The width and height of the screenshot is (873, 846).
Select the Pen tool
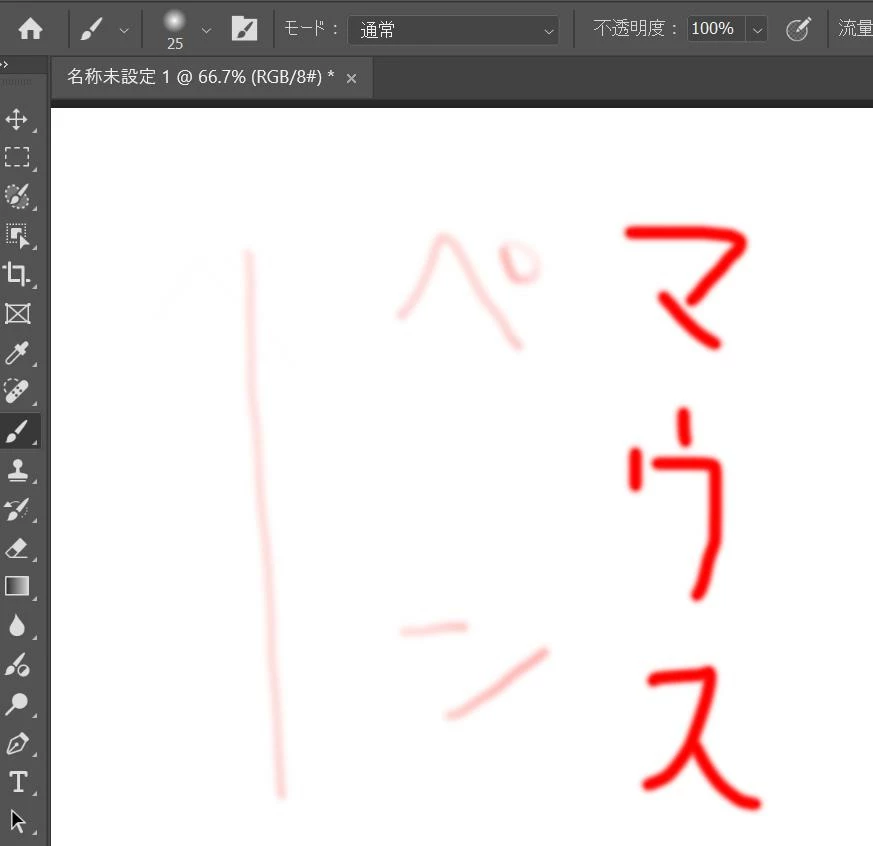pyautogui.click(x=17, y=744)
